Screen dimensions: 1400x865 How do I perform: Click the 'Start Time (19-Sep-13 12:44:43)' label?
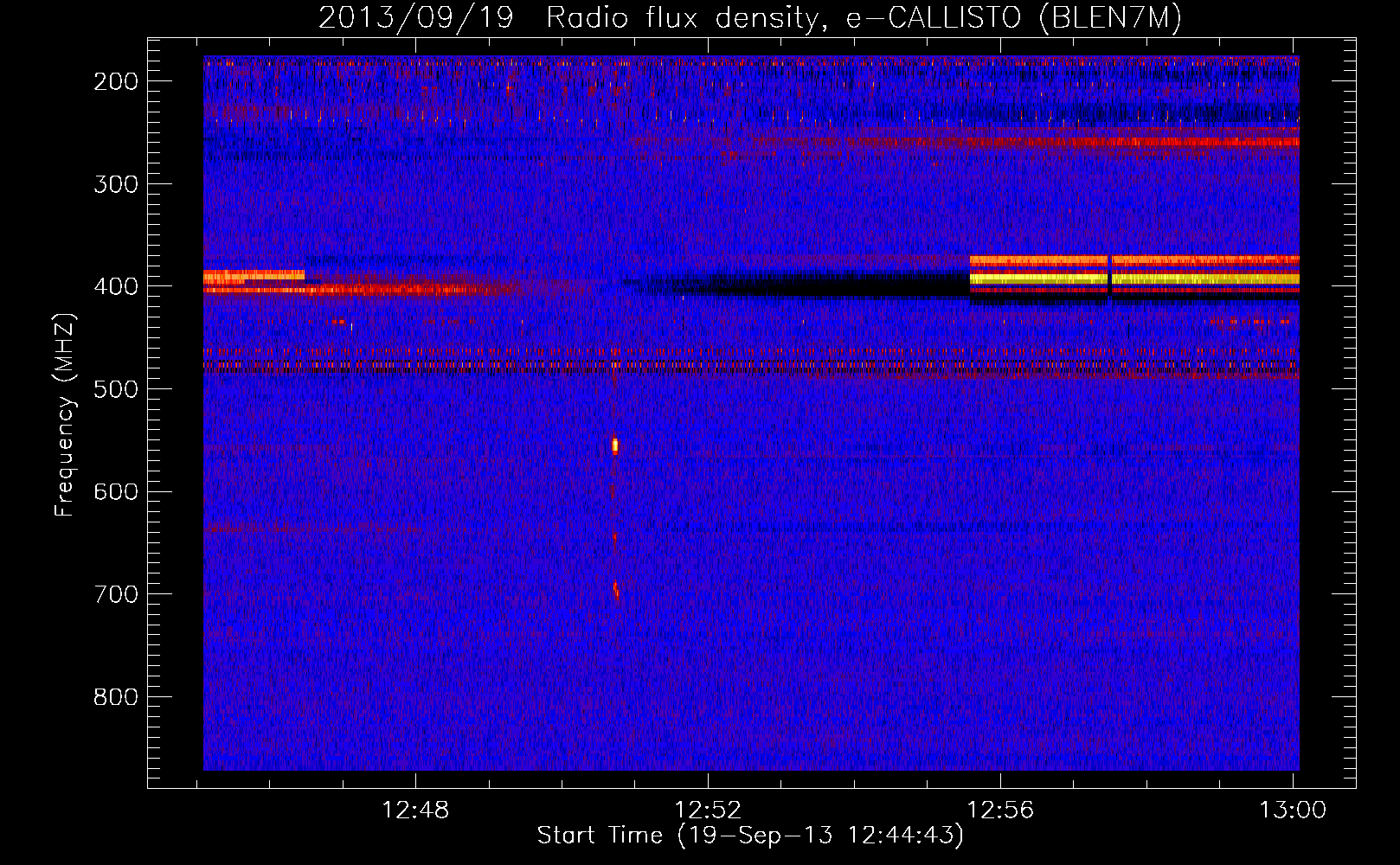pos(750,836)
